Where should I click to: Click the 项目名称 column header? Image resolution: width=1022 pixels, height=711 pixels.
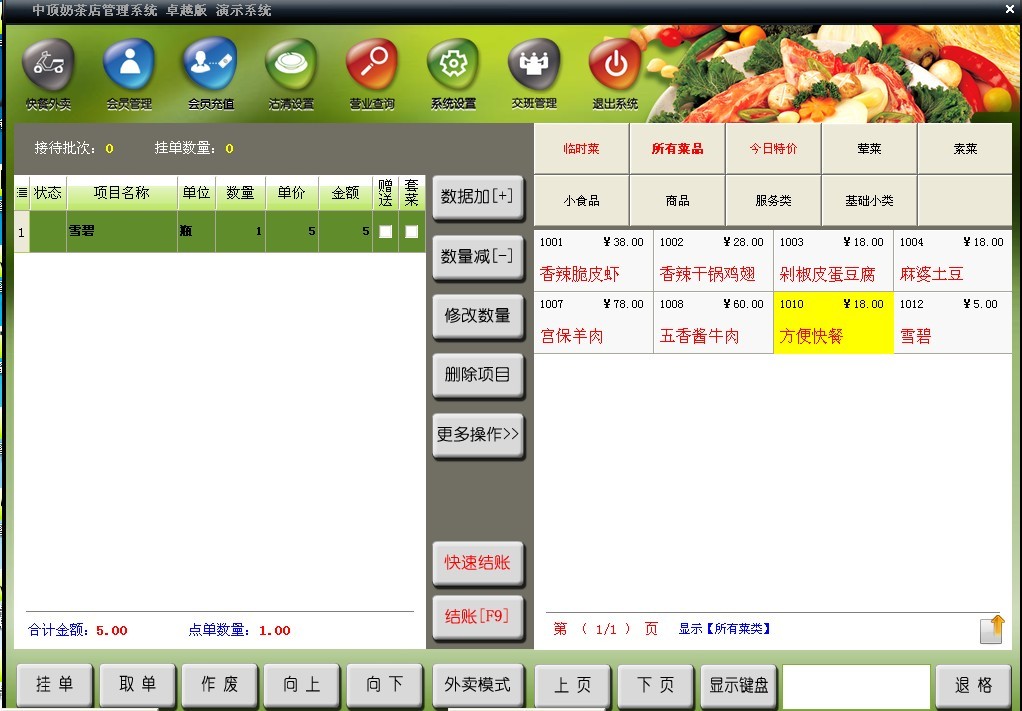click(x=121, y=193)
